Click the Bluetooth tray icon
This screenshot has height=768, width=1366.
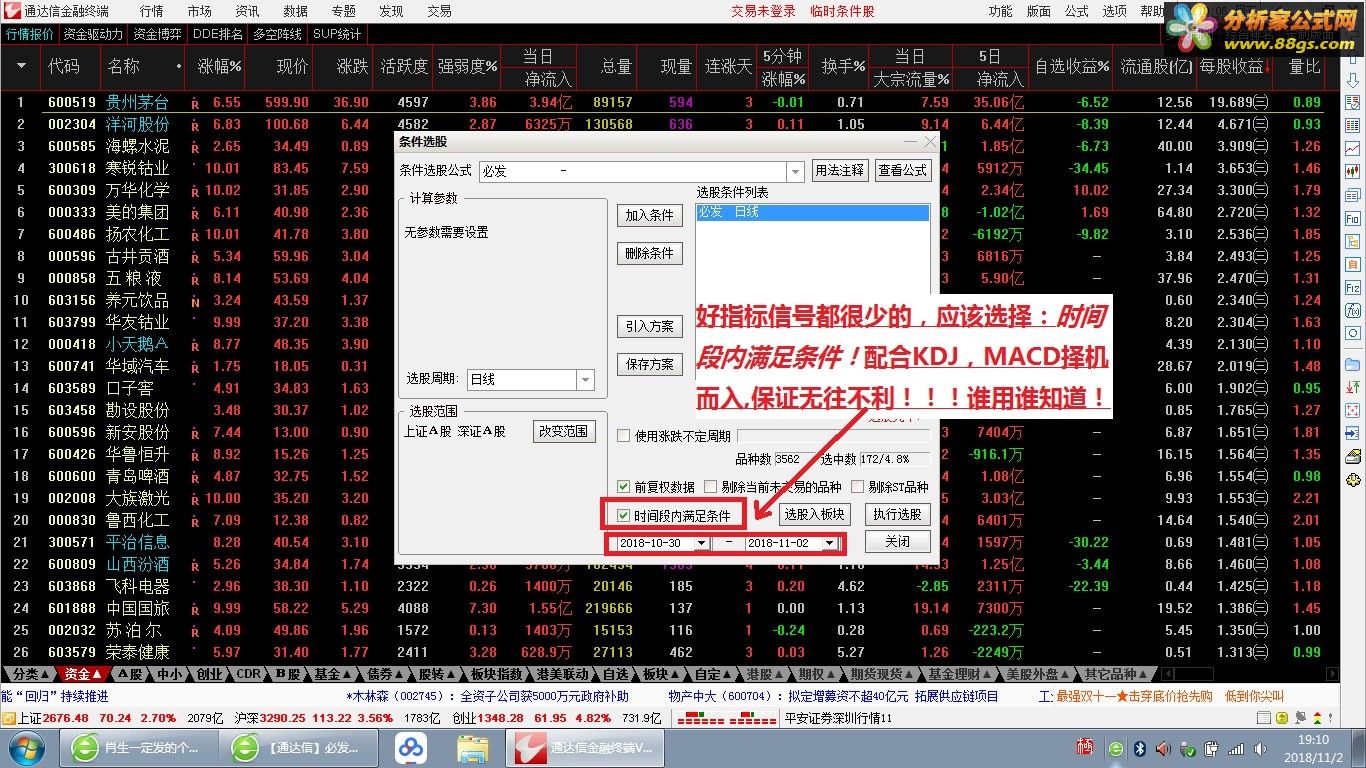coord(1138,748)
